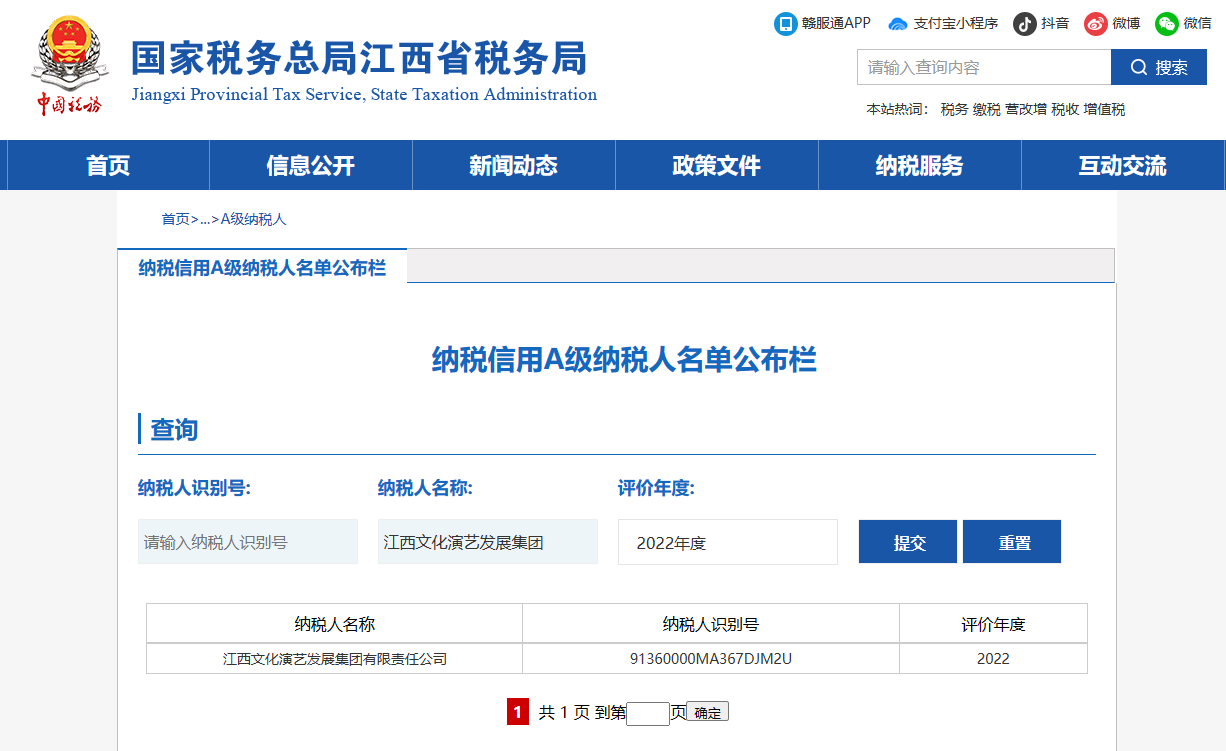Select hot keyword 缴税
Screen dimensions: 1226x751
pos(986,109)
